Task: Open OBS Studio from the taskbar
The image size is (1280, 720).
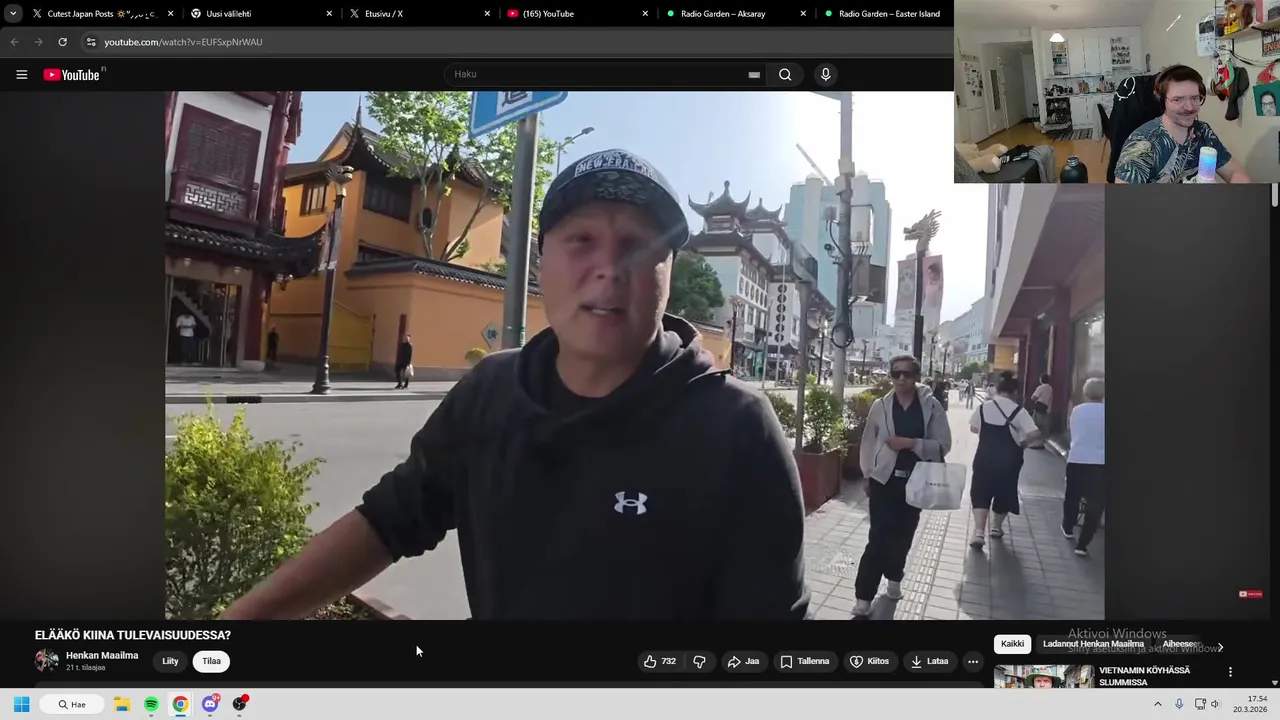Action: click(x=239, y=704)
